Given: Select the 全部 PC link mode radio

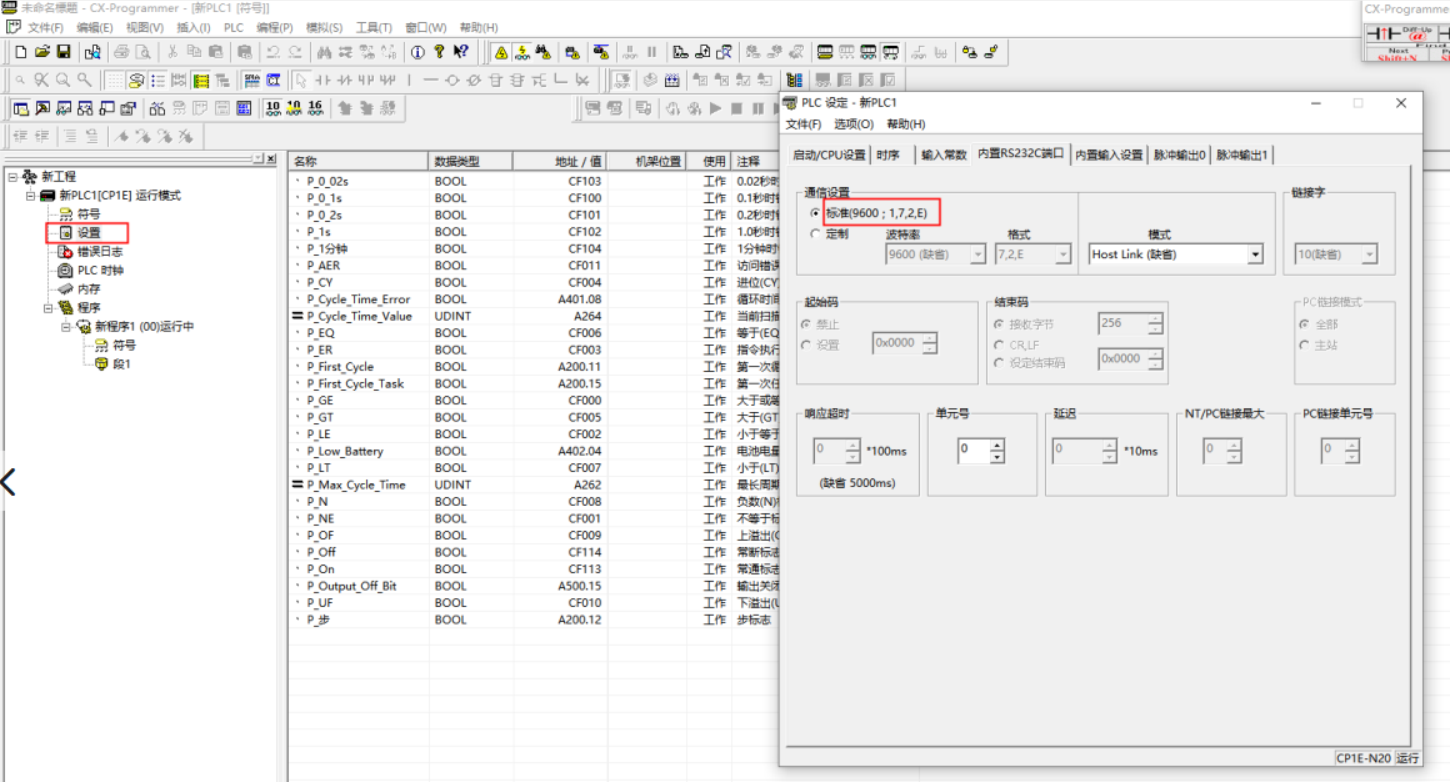Looking at the screenshot, I should point(1304,325).
